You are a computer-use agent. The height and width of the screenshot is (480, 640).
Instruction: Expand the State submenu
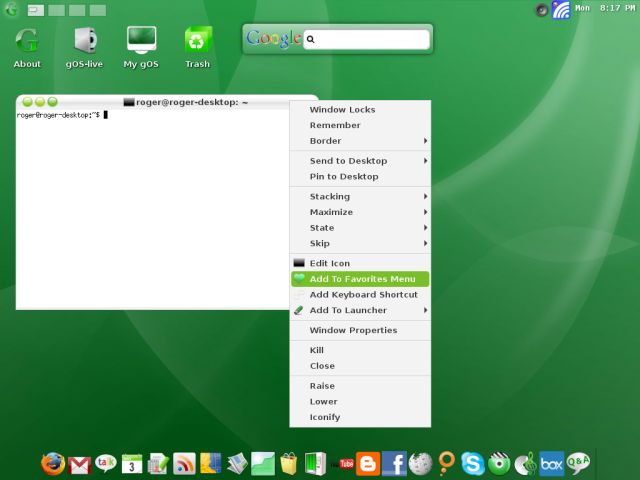[360, 228]
